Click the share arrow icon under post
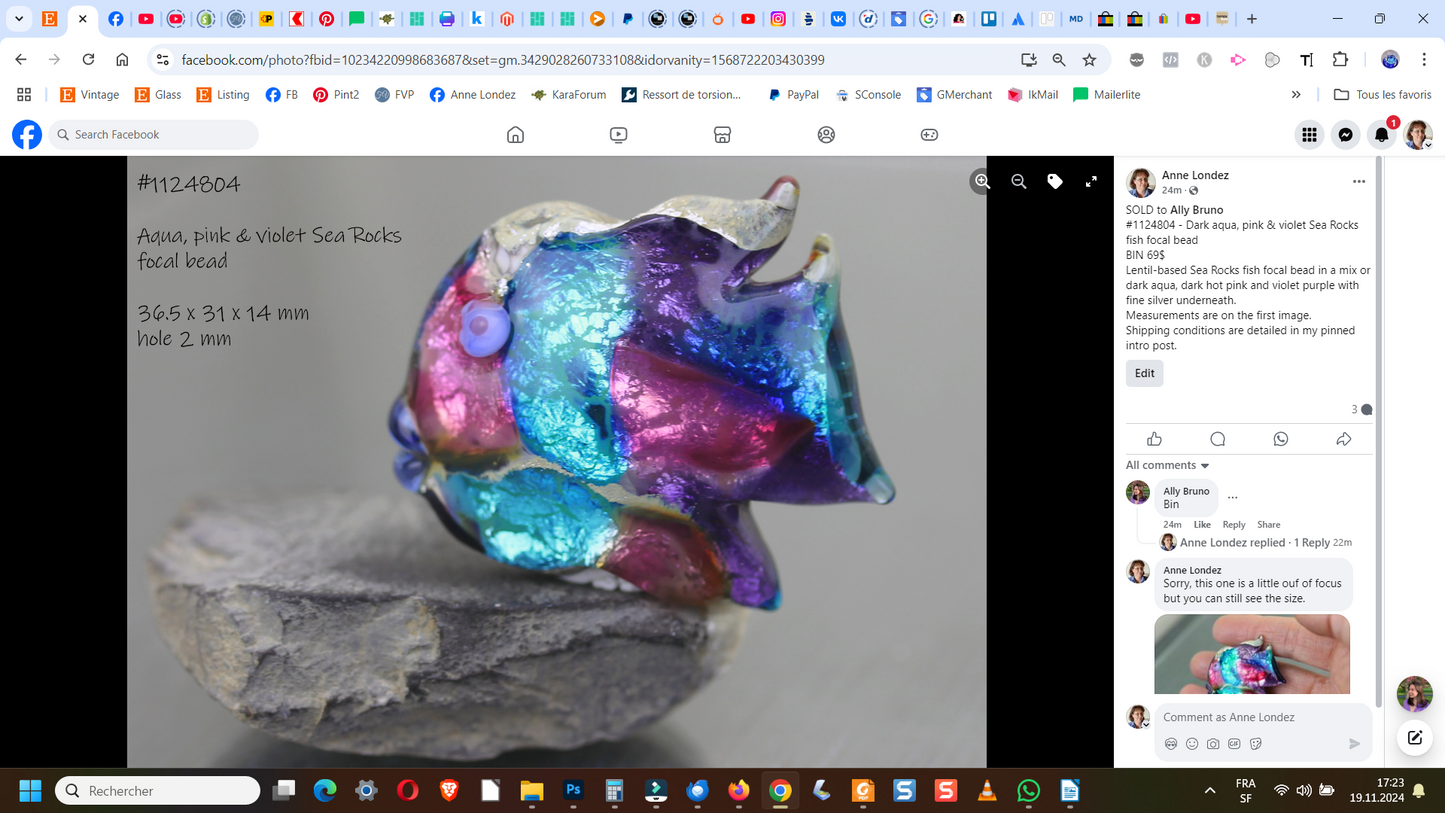The height and width of the screenshot is (813, 1445). click(1344, 439)
